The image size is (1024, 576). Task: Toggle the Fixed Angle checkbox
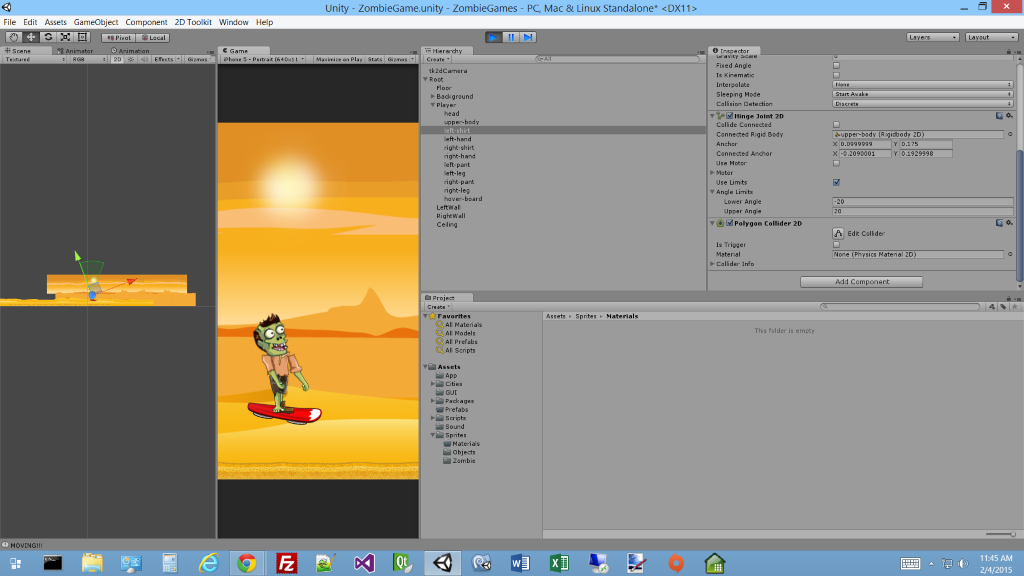(x=837, y=66)
